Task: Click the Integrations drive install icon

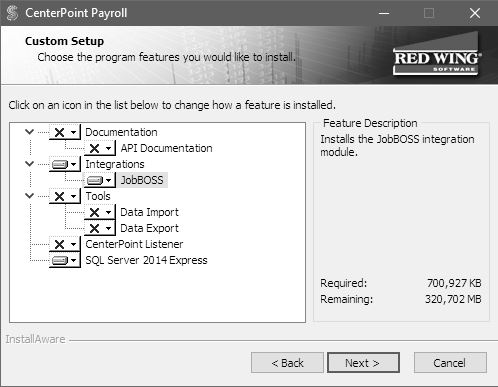Action: tap(65, 164)
